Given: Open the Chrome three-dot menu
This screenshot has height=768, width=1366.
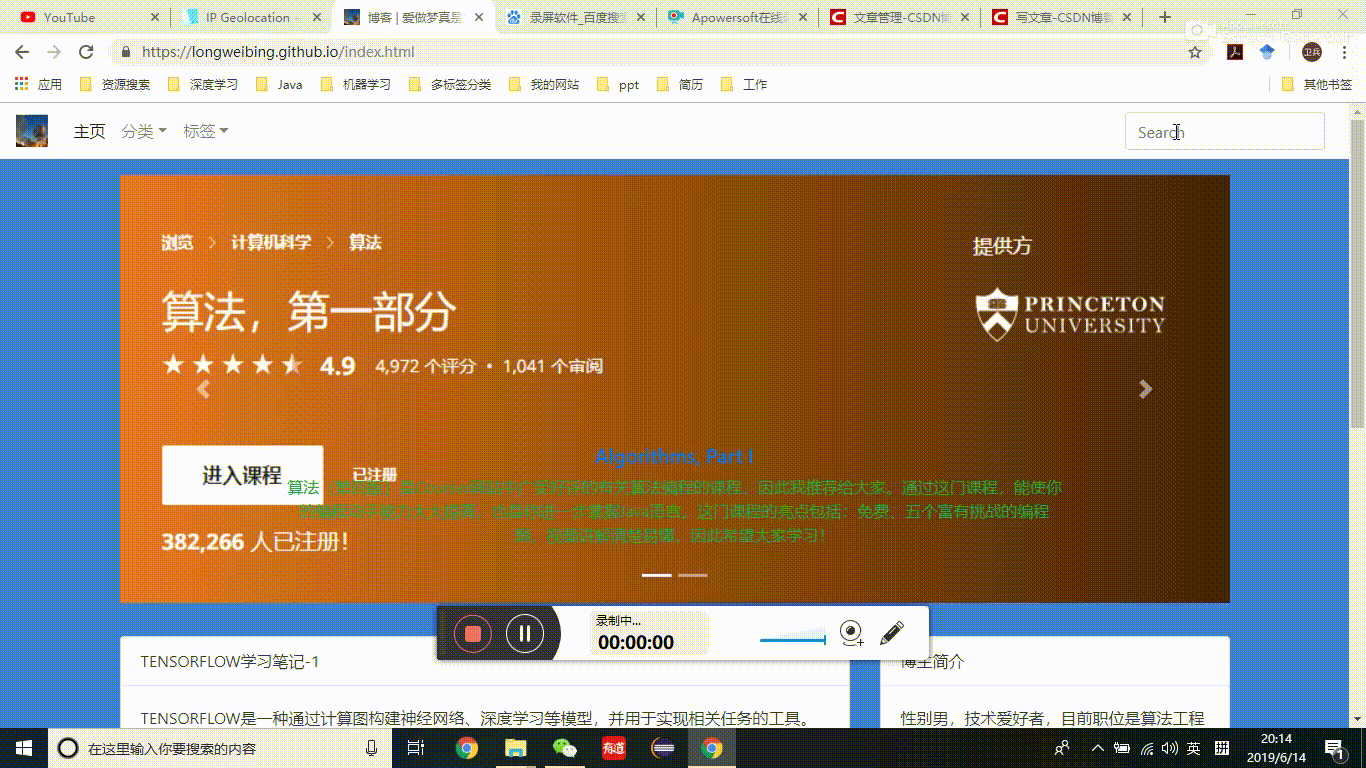Looking at the screenshot, I should point(1344,52).
